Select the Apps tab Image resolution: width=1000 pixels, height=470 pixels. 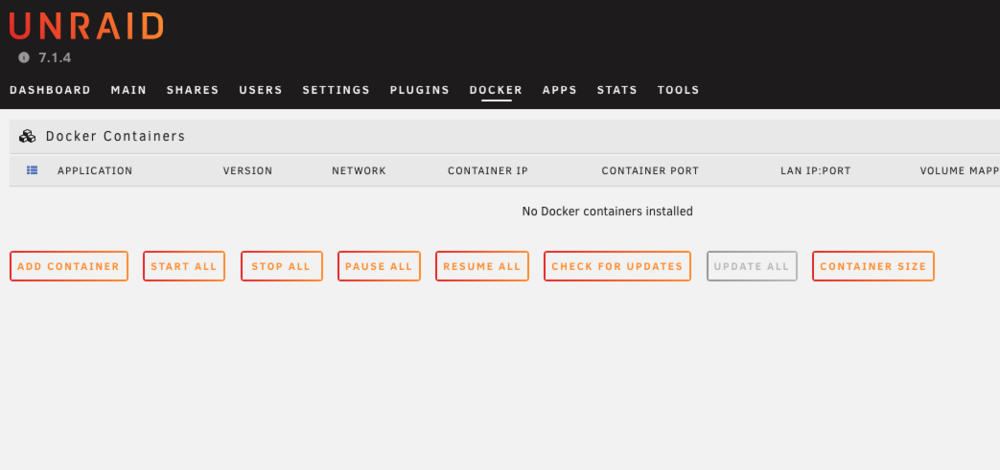tap(560, 90)
